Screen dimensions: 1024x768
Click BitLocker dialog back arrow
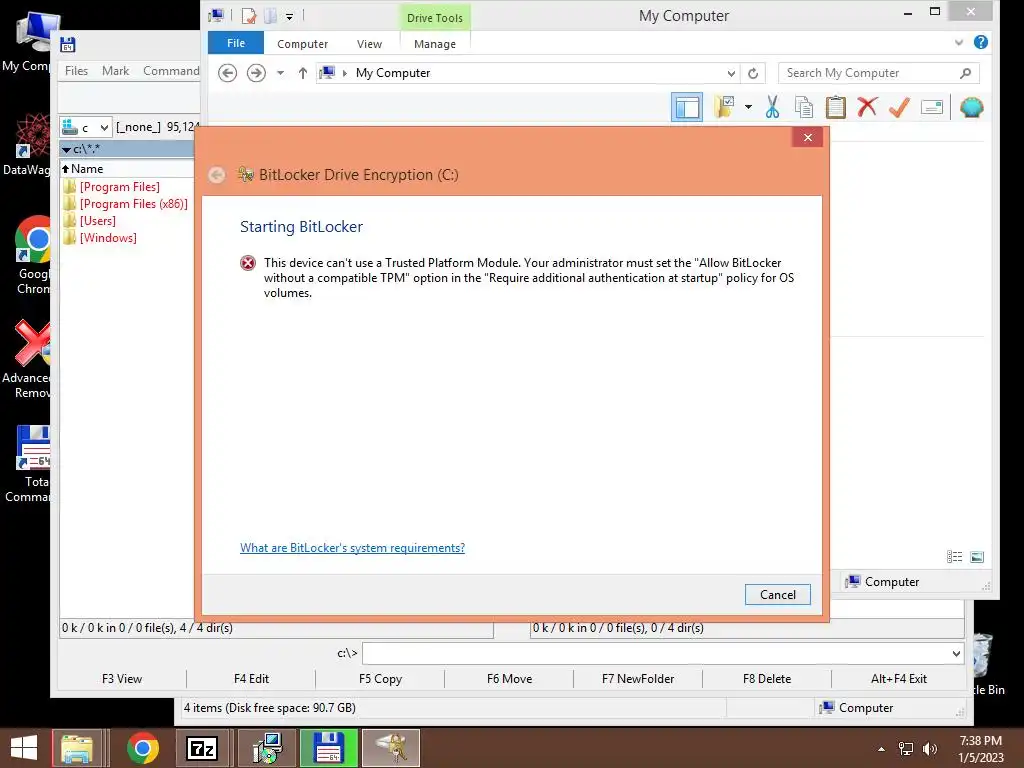coord(217,174)
